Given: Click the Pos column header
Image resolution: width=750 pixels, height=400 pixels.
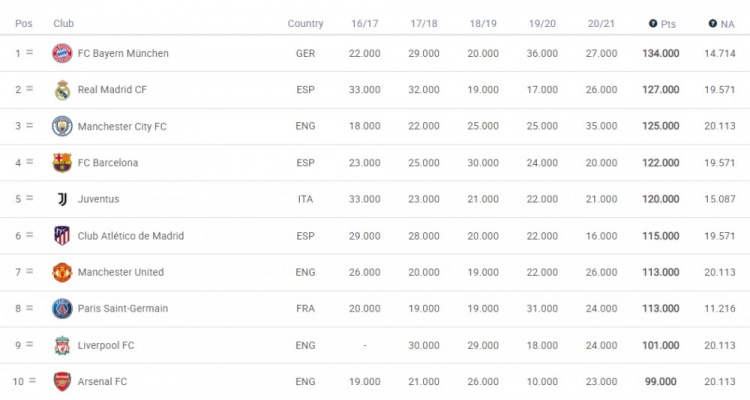Looking at the screenshot, I should point(24,23).
